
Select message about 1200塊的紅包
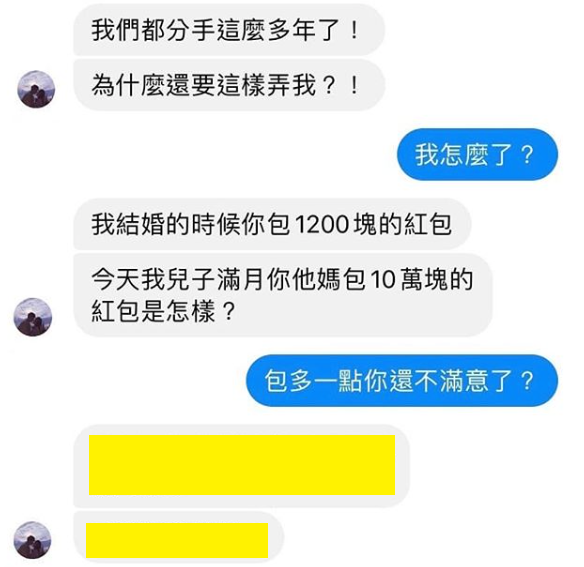(x=272, y=224)
